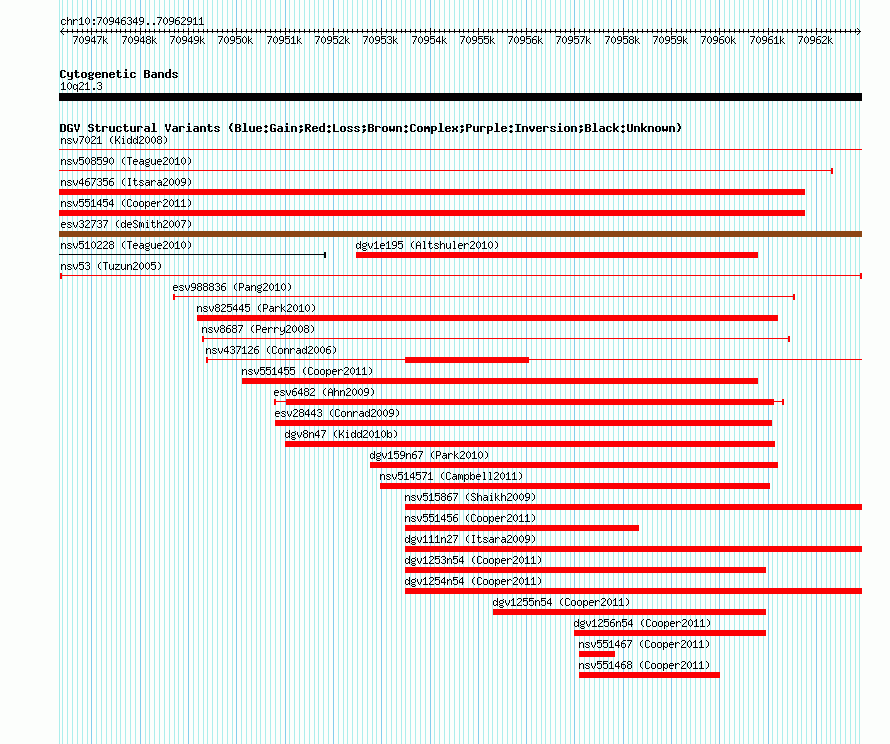This screenshot has height=744, width=890.
Task: Click the 70954k ruler tick label
Action: point(429,40)
